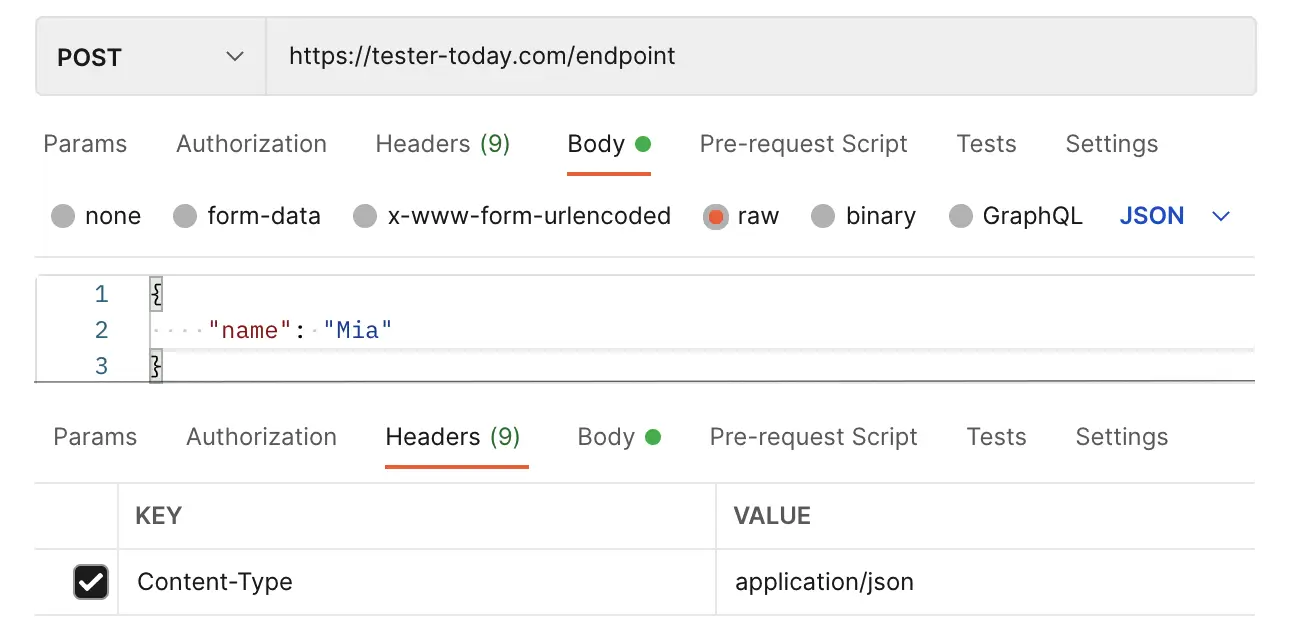Image resolution: width=1296 pixels, height=634 pixels.
Task: Go to the Params tab
Action: pyautogui.click(x=84, y=144)
